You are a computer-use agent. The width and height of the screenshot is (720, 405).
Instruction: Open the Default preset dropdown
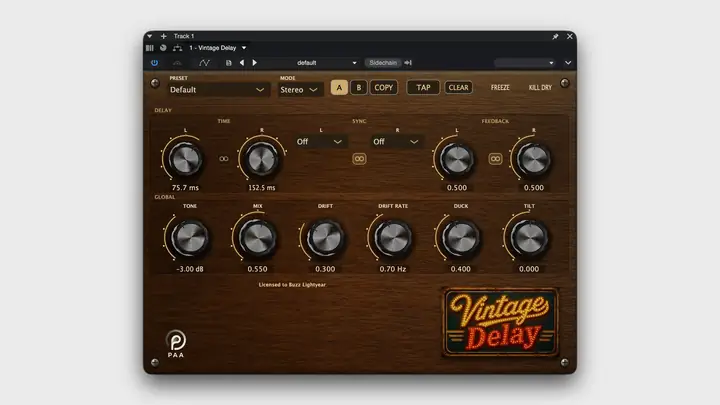(x=217, y=90)
